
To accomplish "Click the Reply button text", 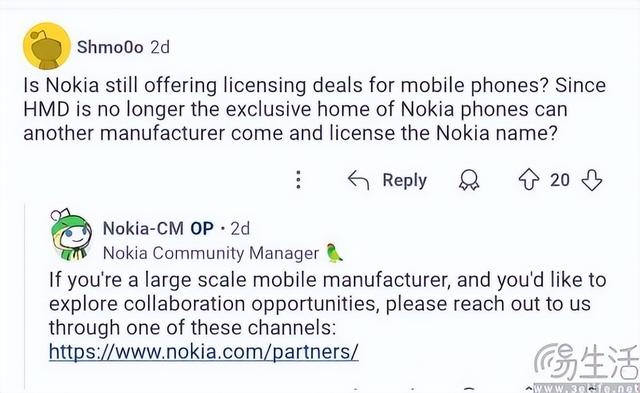I will 404,180.
